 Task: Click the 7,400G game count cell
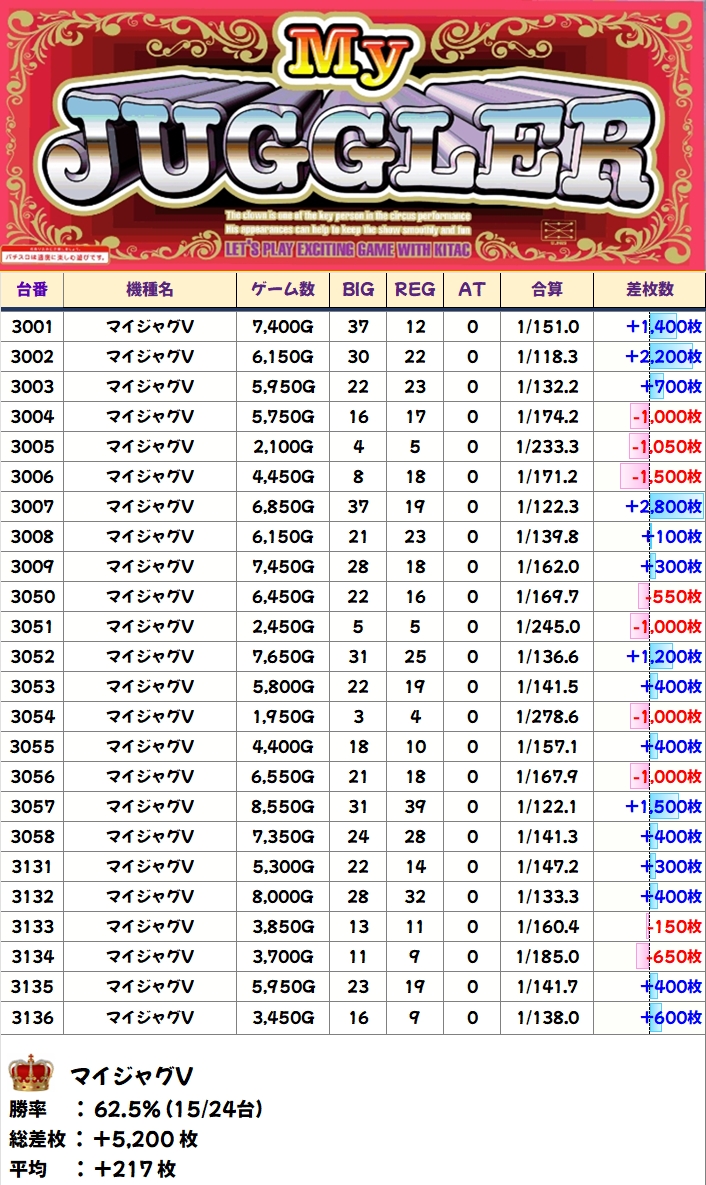point(283,326)
